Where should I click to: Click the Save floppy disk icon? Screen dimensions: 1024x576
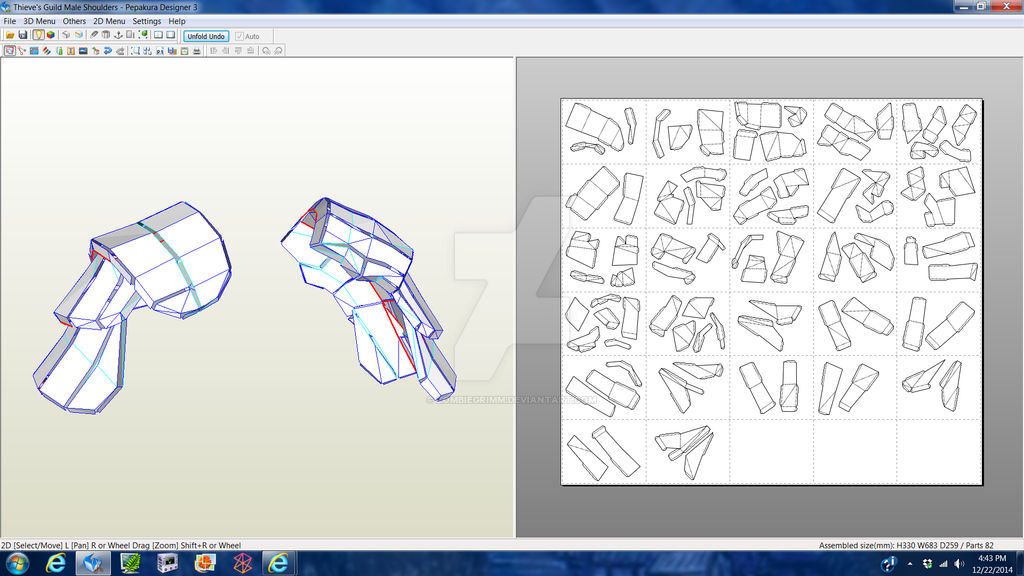23,35
